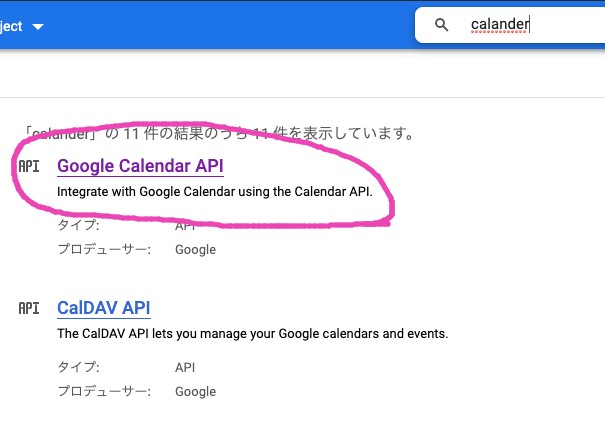Click the タイプ label under CalDAV API
Viewport: 605px width, 433px height.
coord(78,367)
